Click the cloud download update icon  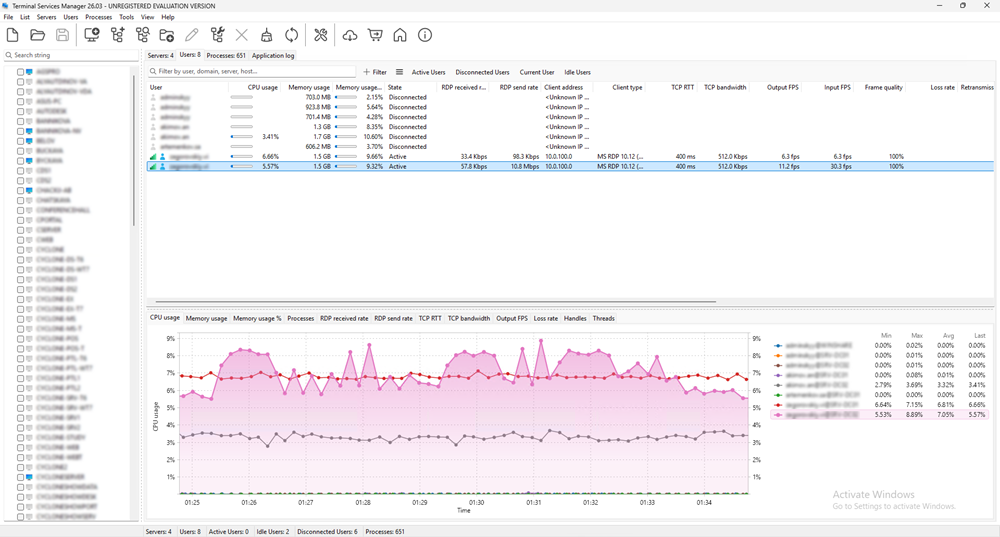pyautogui.click(x=350, y=36)
